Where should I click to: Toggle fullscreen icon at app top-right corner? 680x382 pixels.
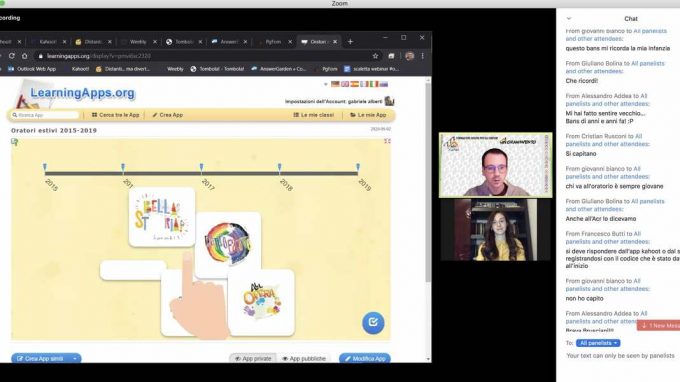click(387, 141)
